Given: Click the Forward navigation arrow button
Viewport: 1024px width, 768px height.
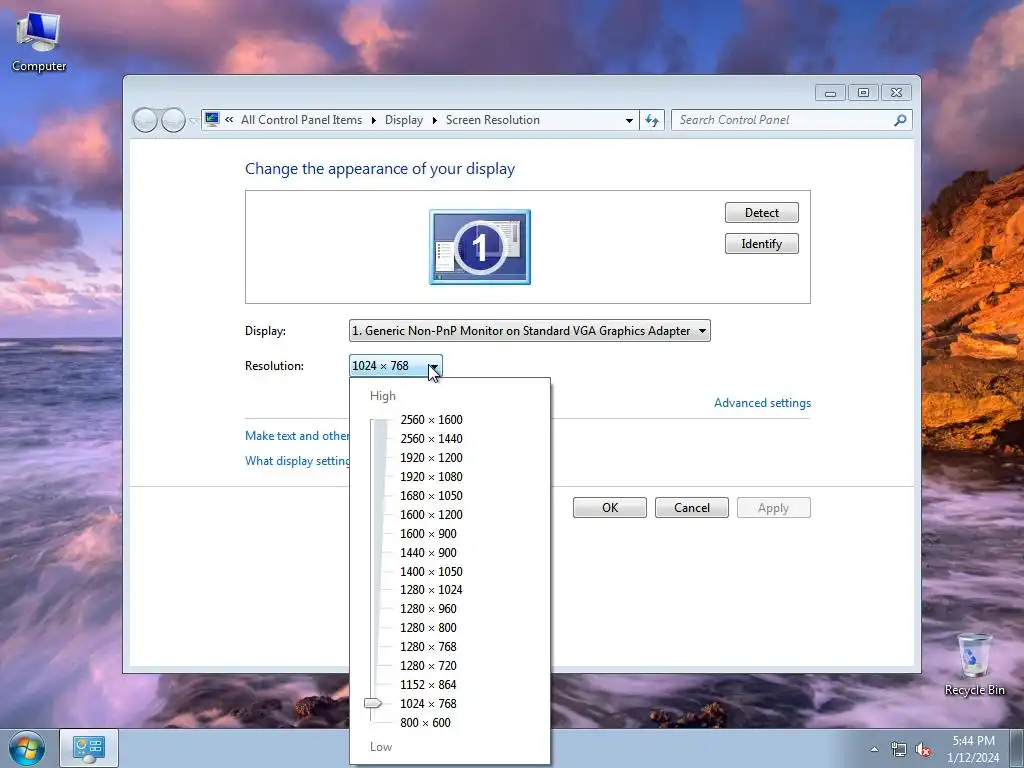Looking at the screenshot, I should (x=173, y=120).
